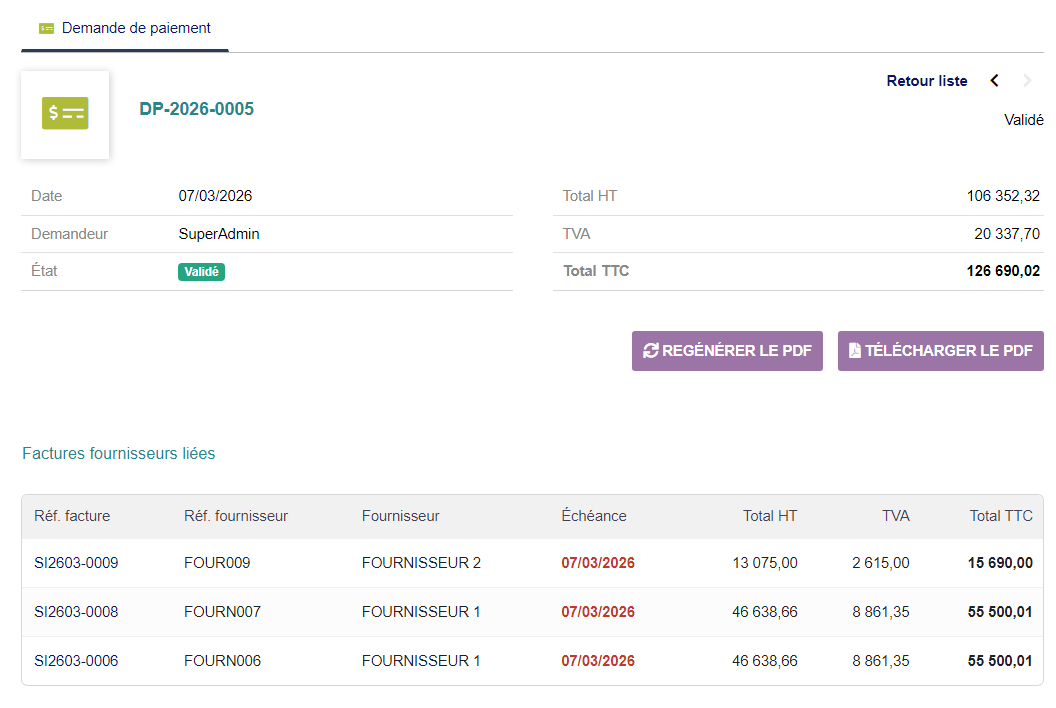This screenshot has height=708, width=1056.
Task: Go to previous record with left chevron
Action: click(x=994, y=81)
